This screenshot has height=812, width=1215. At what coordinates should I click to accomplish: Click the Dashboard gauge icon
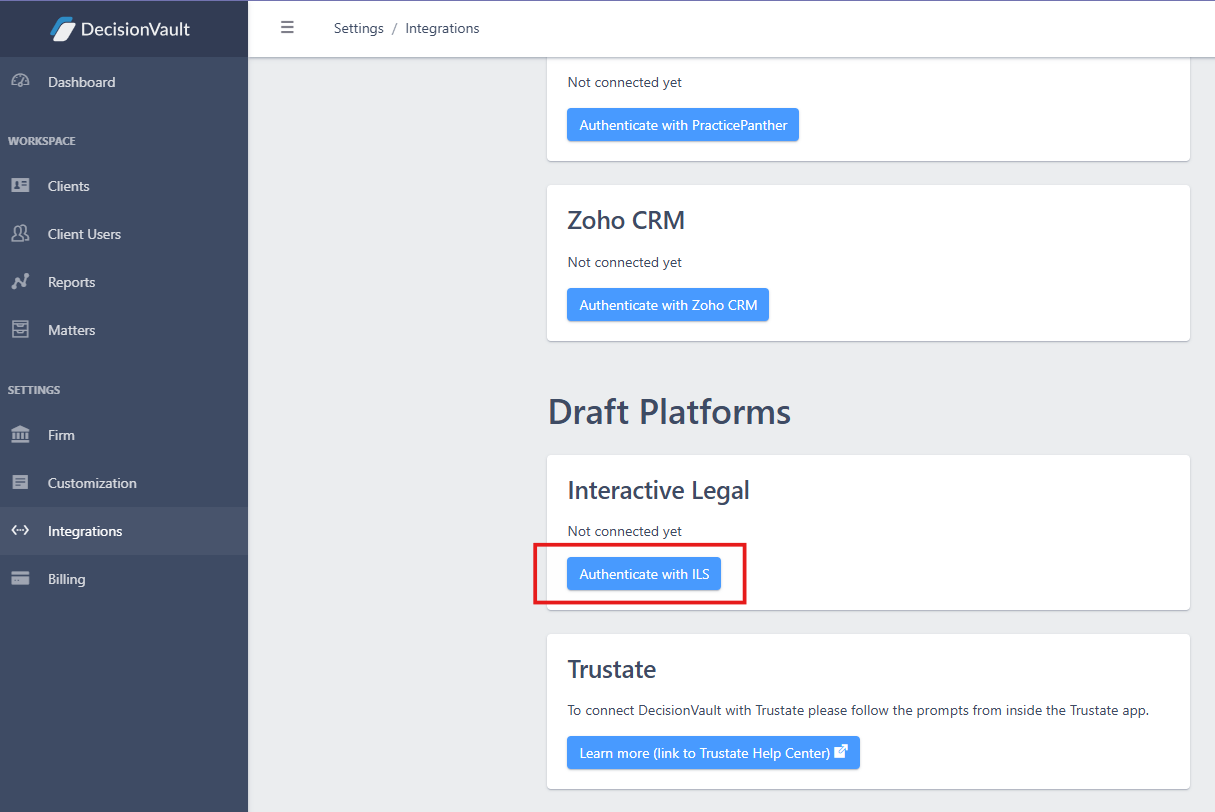point(20,82)
